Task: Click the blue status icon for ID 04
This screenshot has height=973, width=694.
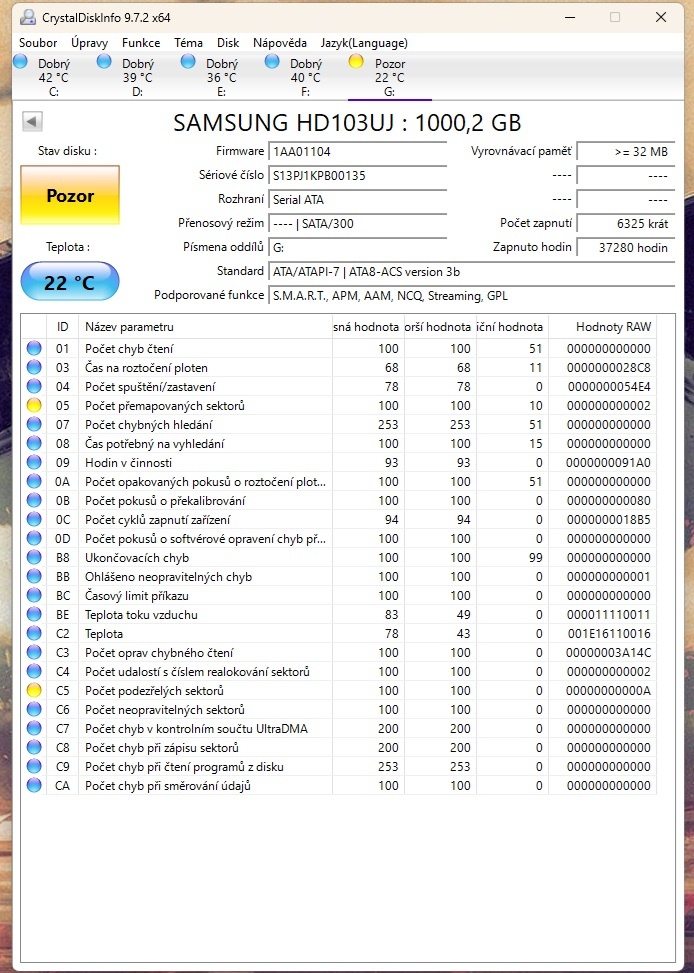Action: (x=34, y=387)
